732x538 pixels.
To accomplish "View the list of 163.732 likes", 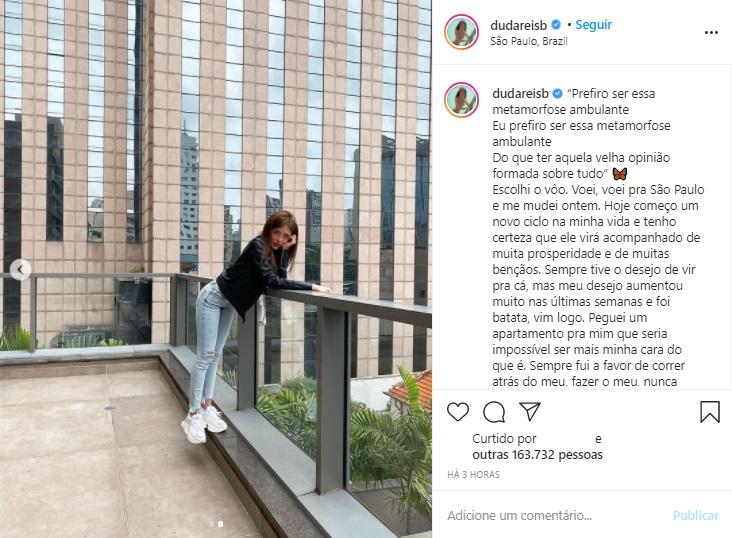I will pyautogui.click(x=537, y=454).
